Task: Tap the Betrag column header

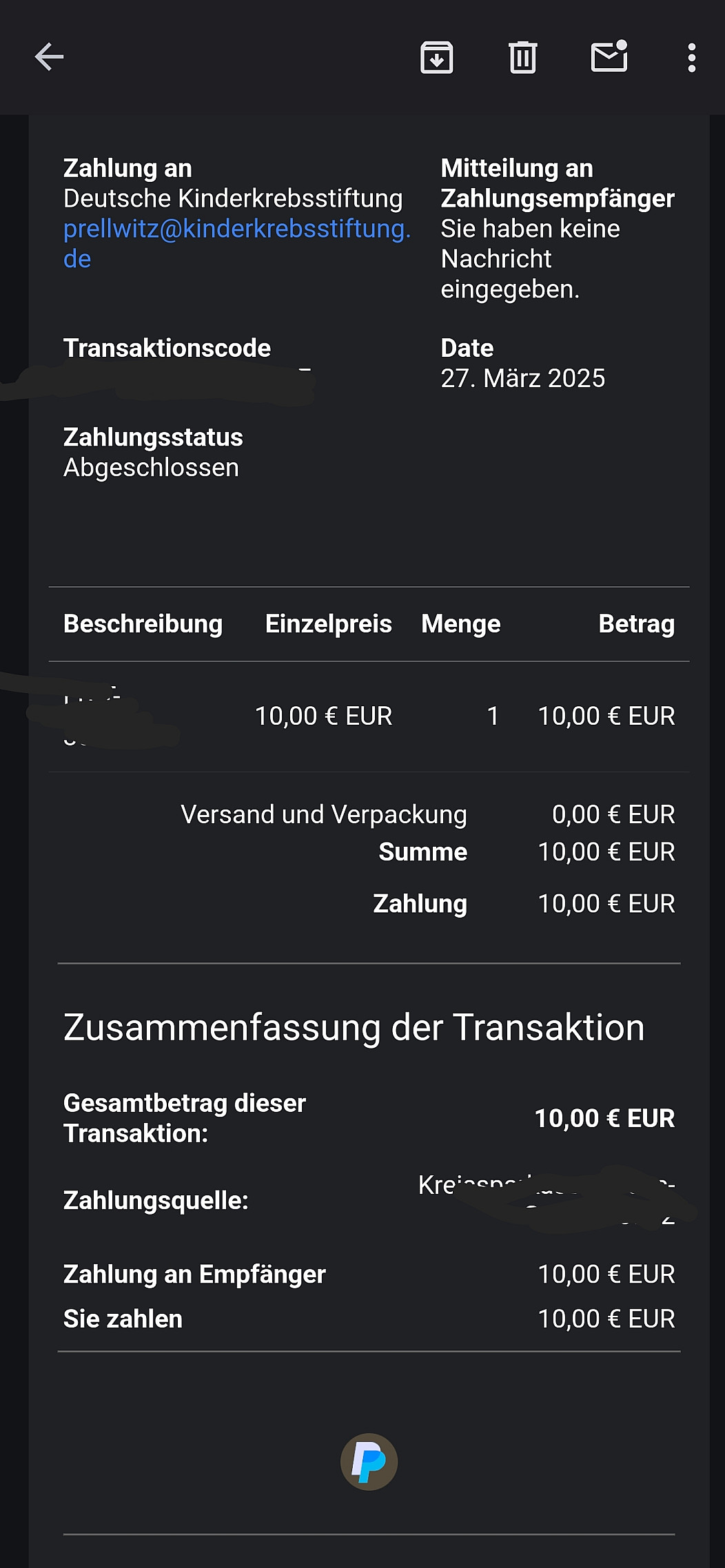Action: [x=636, y=623]
